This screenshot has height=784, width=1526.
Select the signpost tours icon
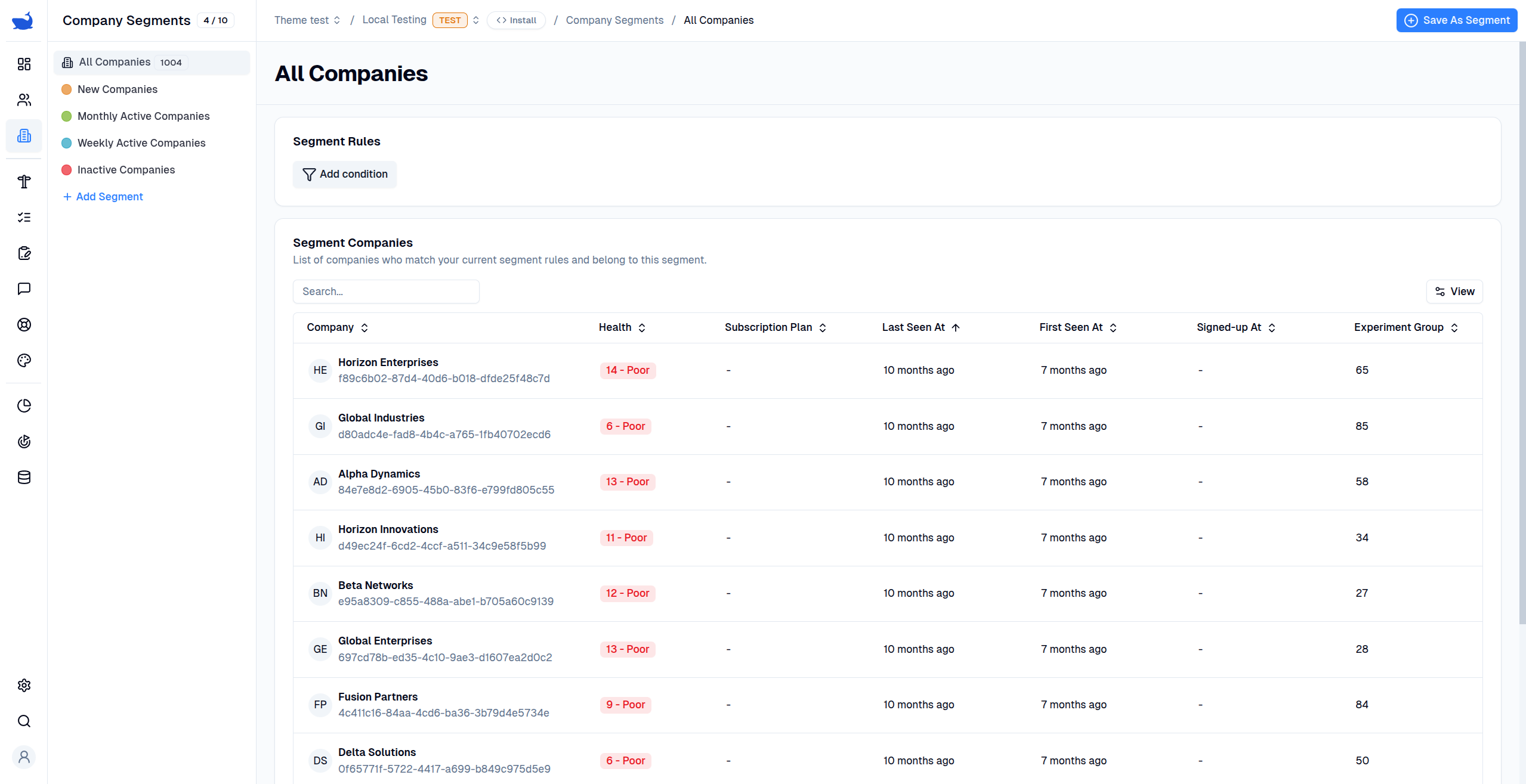pos(24,182)
